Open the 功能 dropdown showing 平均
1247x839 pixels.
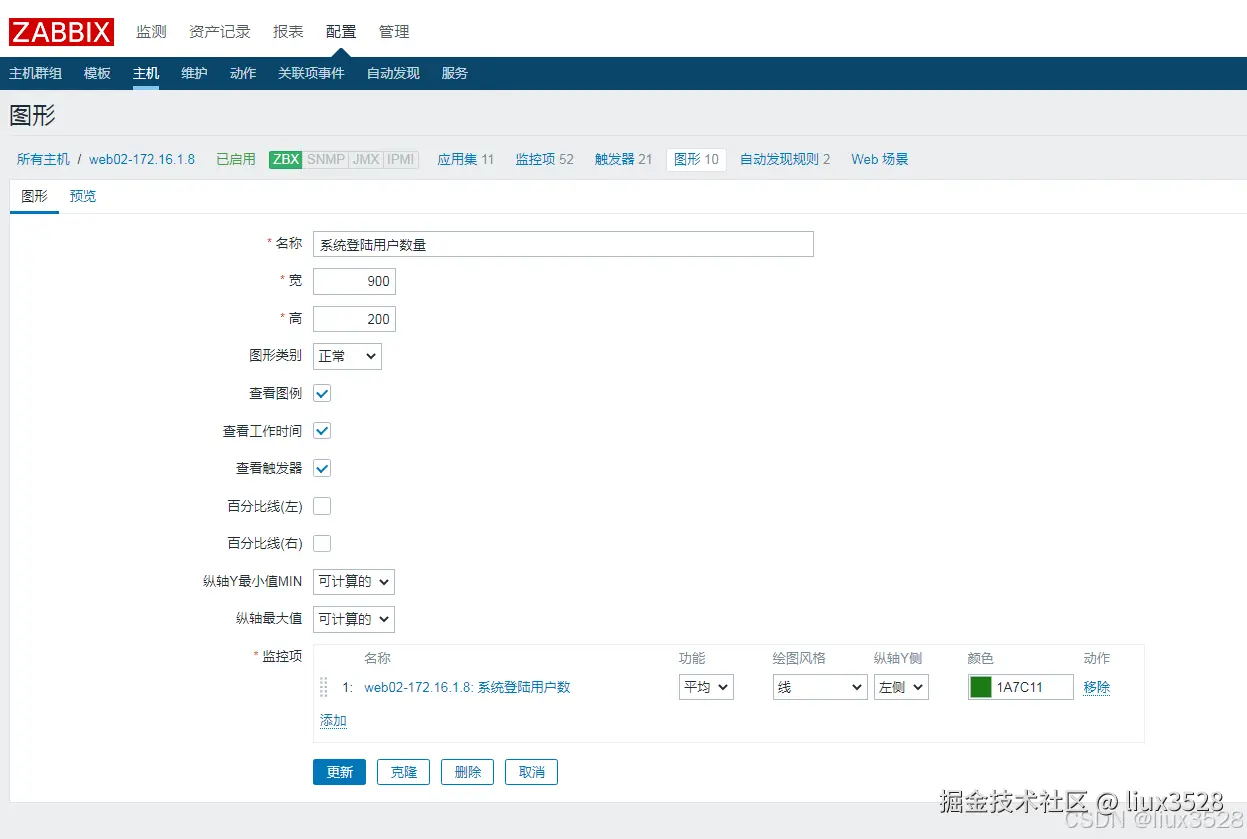point(705,687)
